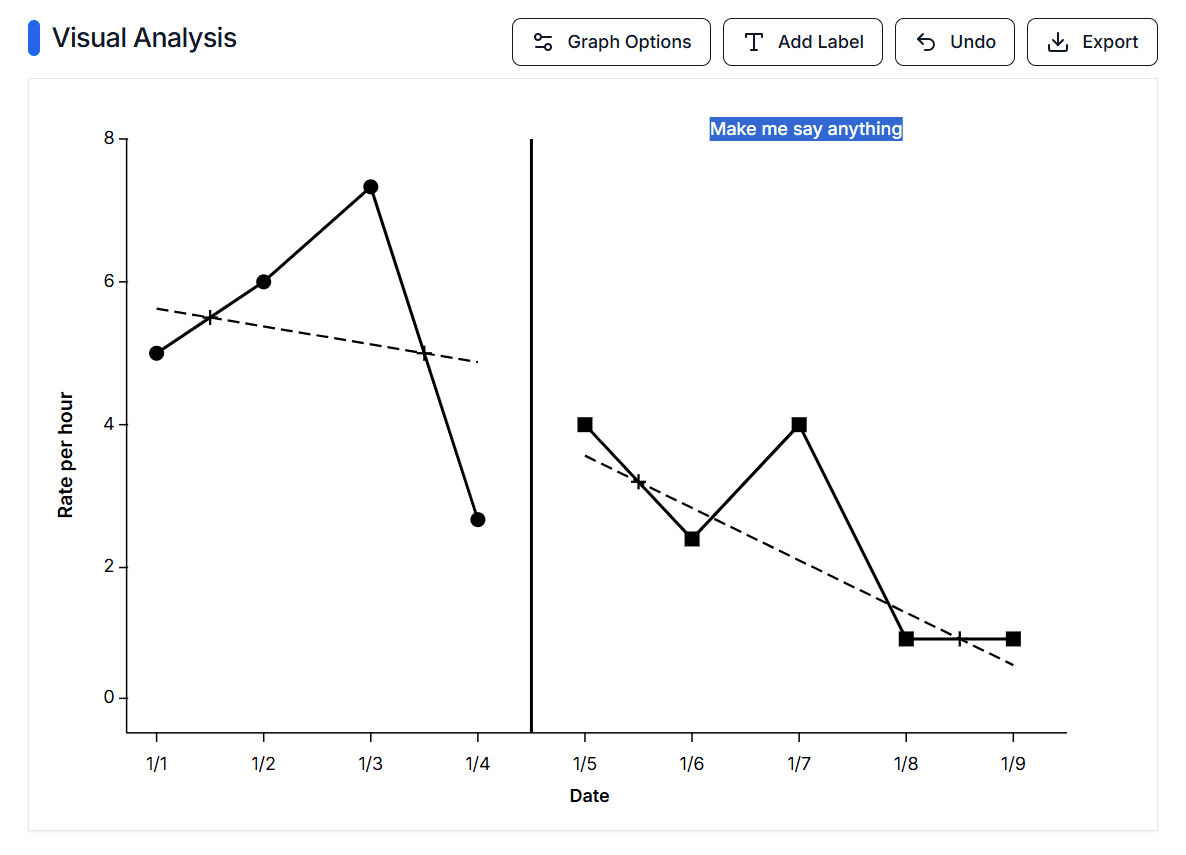Click the square data point on 1/5
The image size is (1186, 855).
(x=585, y=425)
